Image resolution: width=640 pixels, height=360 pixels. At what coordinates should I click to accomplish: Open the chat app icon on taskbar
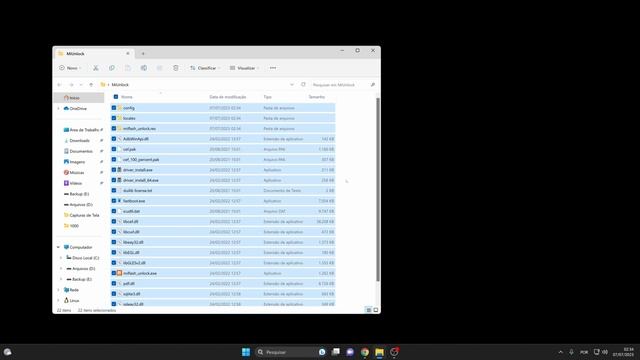click(350, 352)
